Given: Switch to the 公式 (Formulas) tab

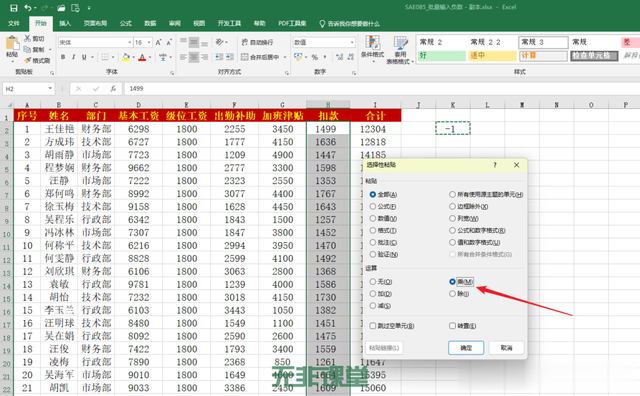Looking at the screenshot, I should pyautogui.click(x=126, y=24).
